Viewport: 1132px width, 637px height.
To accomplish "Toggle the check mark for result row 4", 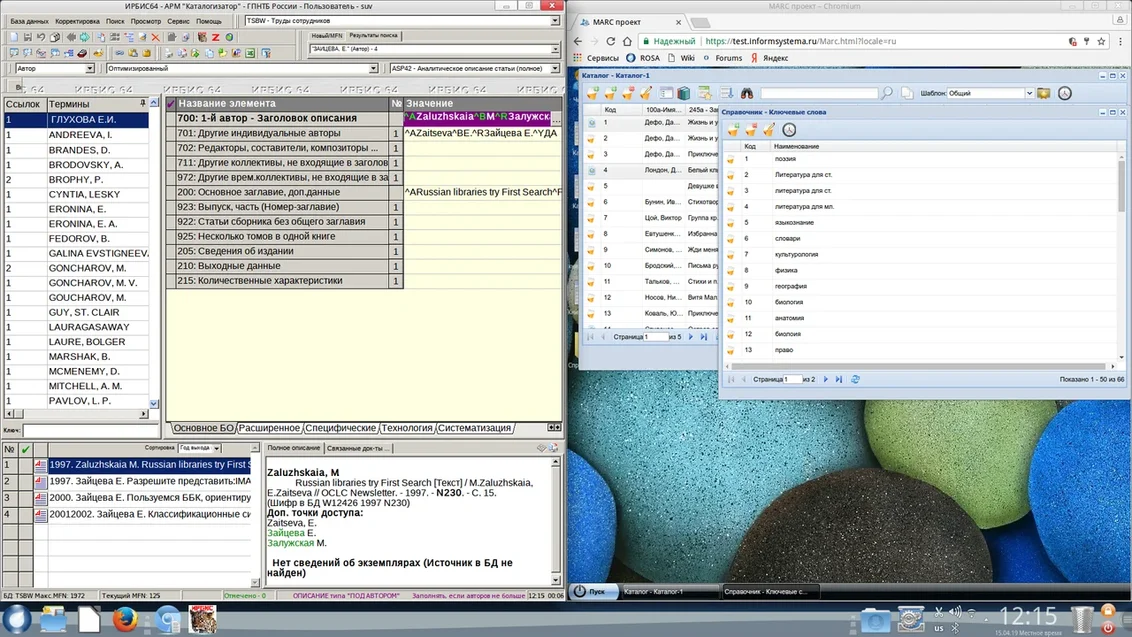I will (25, 514).
